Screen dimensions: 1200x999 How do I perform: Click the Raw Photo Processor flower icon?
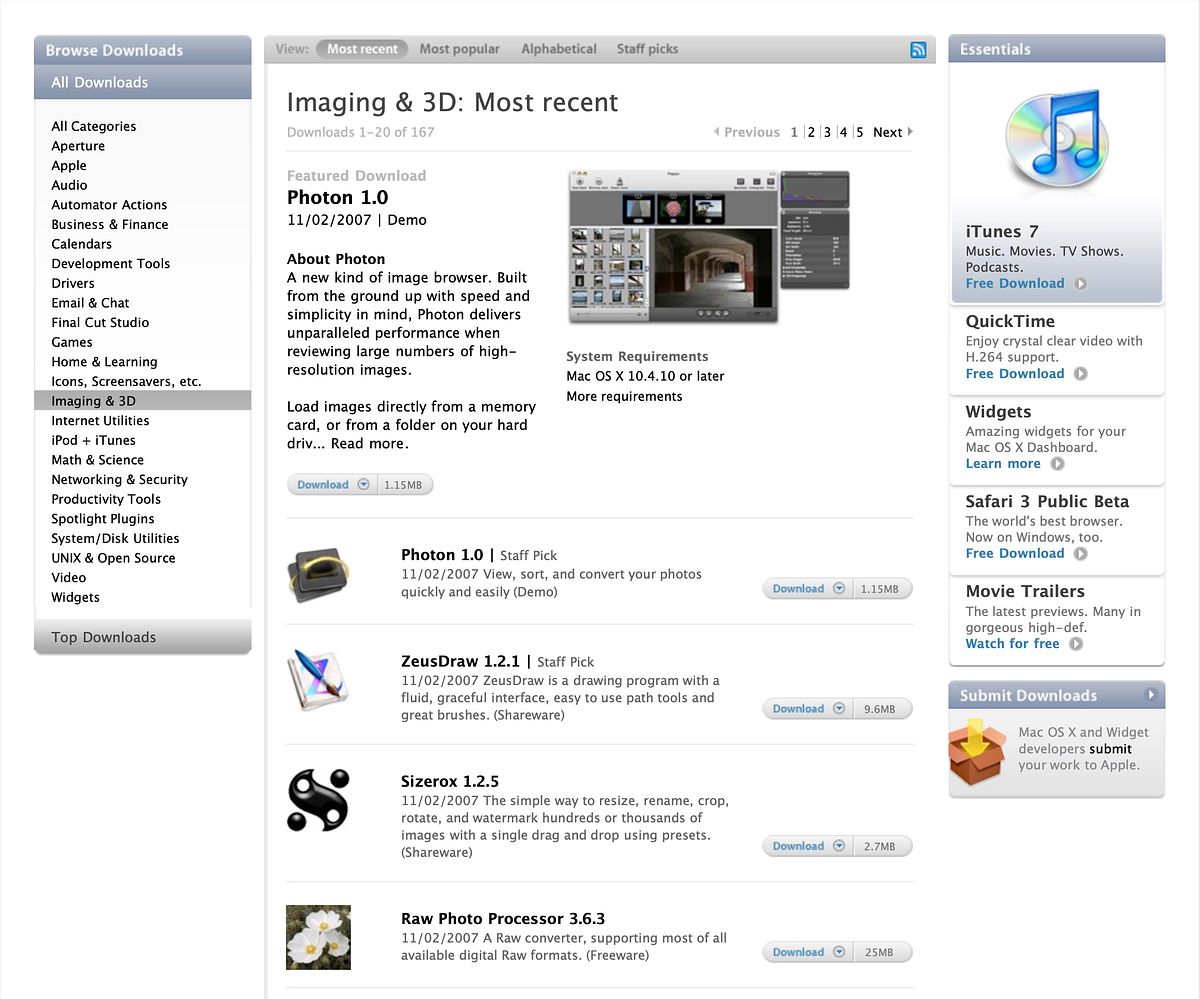point(318,937)
